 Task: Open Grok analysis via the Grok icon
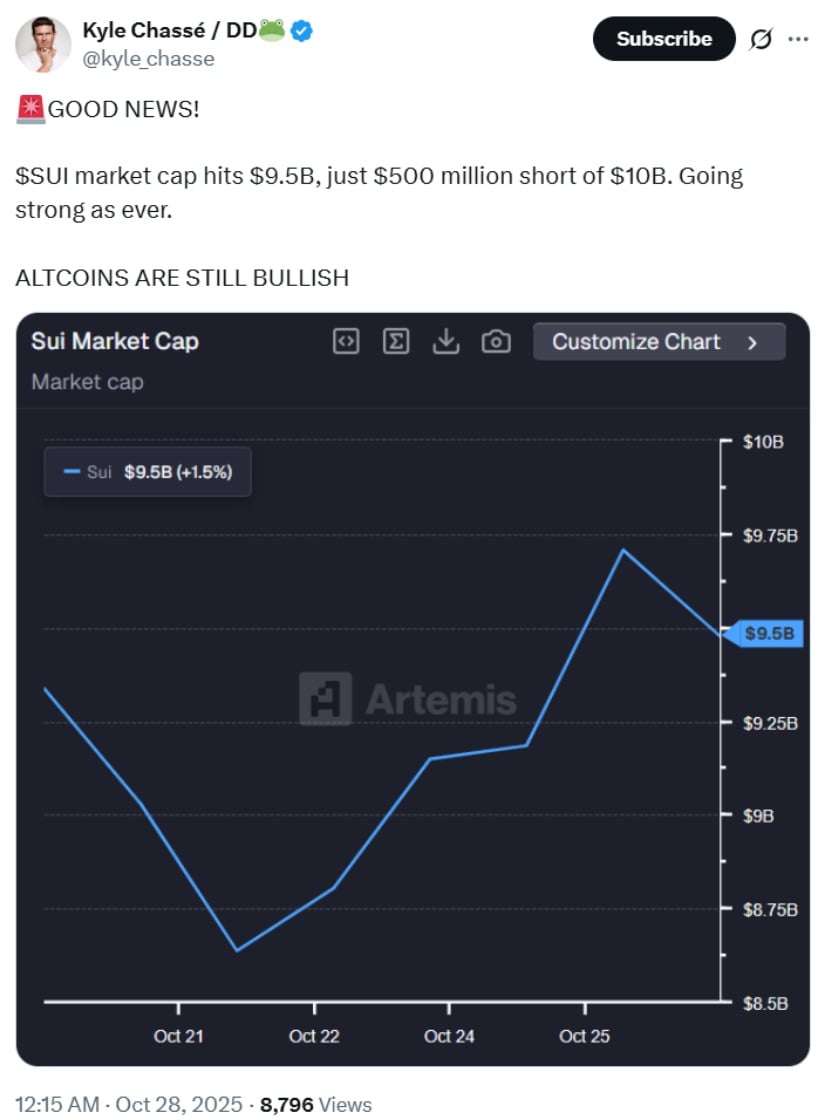pyautogui.click(x=761, y=39)
